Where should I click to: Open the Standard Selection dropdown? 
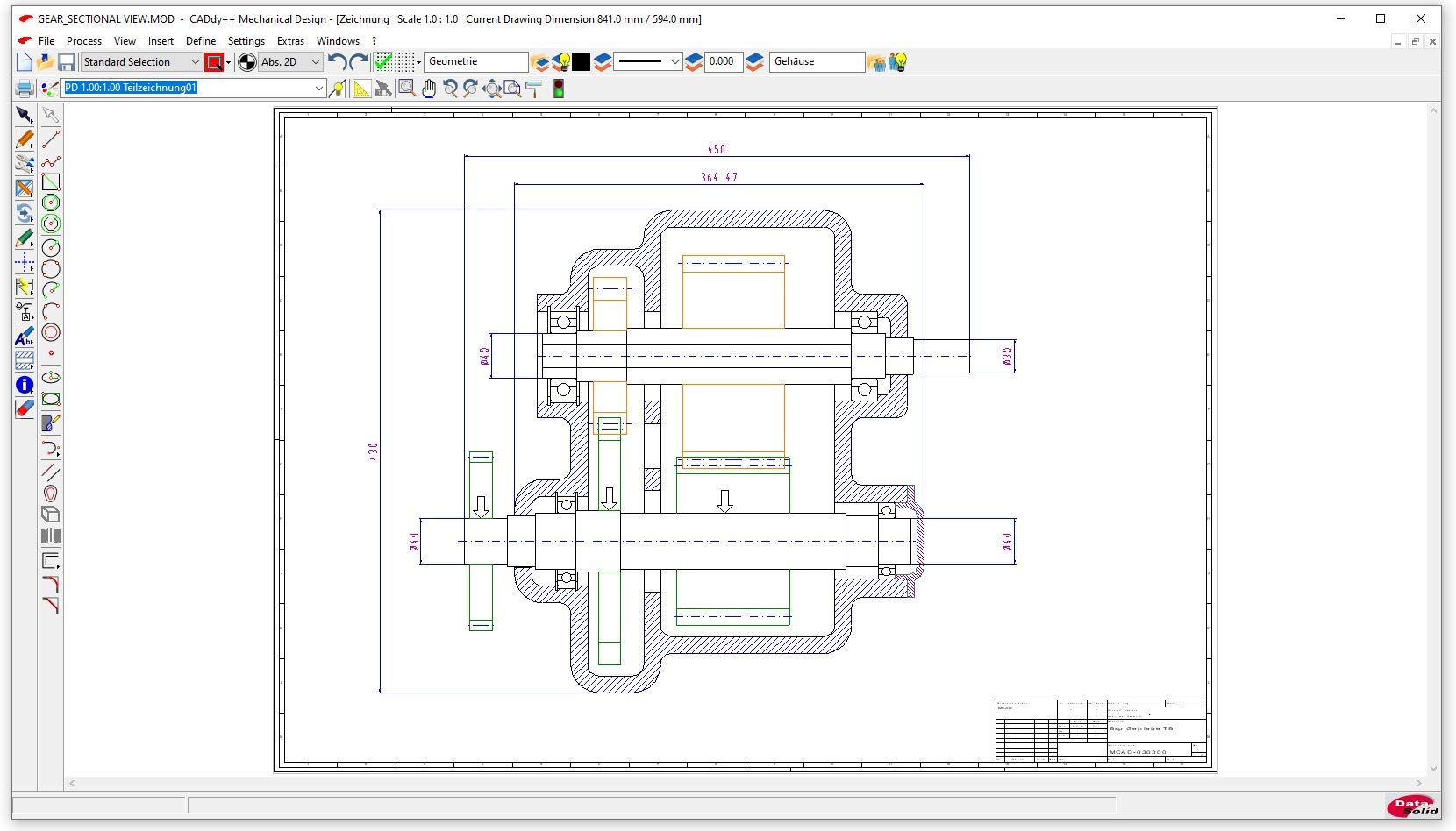click(141, 62)
